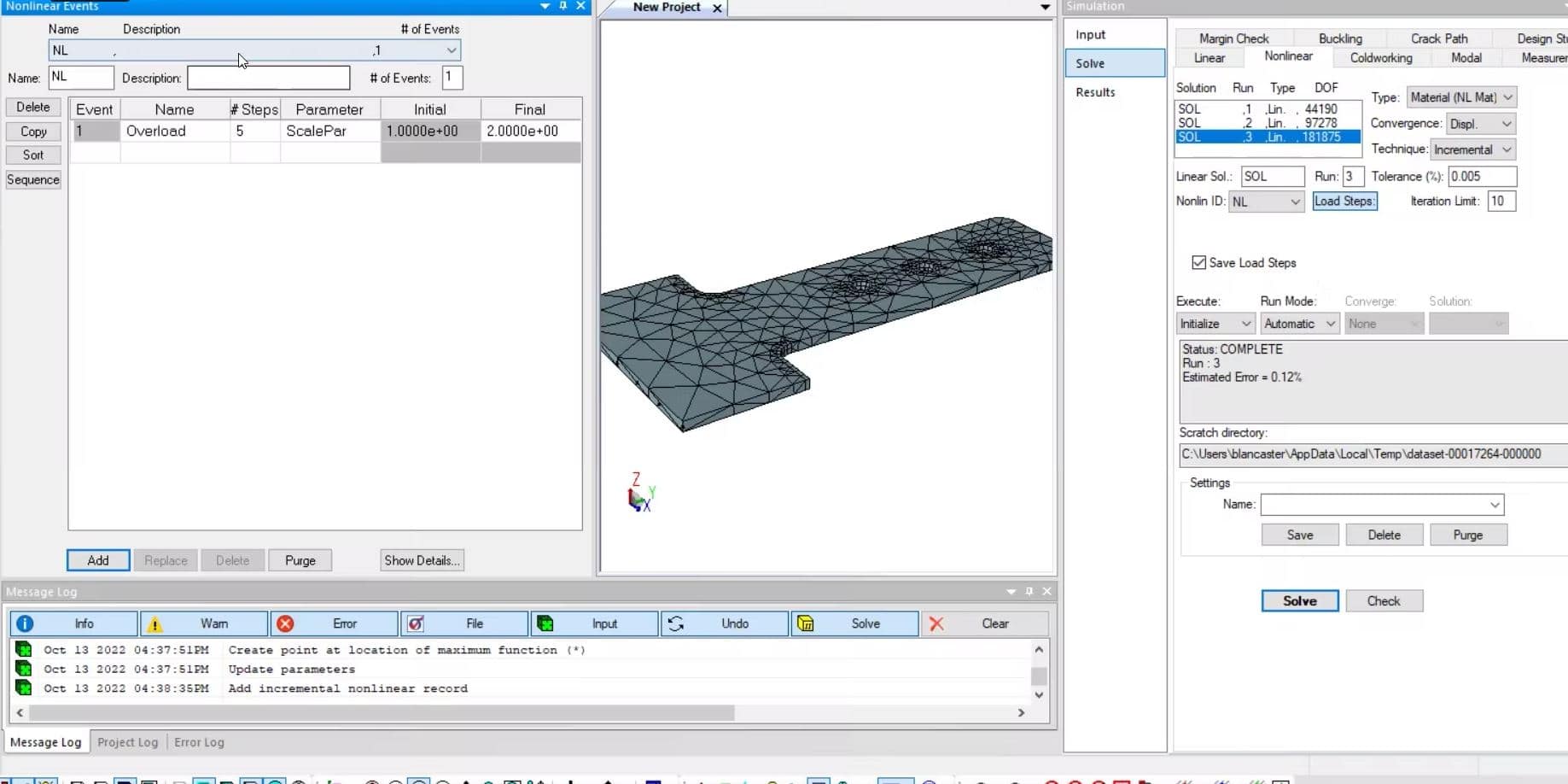Click the Solve filter icon in Message Log
Viewport: 1568px width, 784px height.
(x=805, y=623)
